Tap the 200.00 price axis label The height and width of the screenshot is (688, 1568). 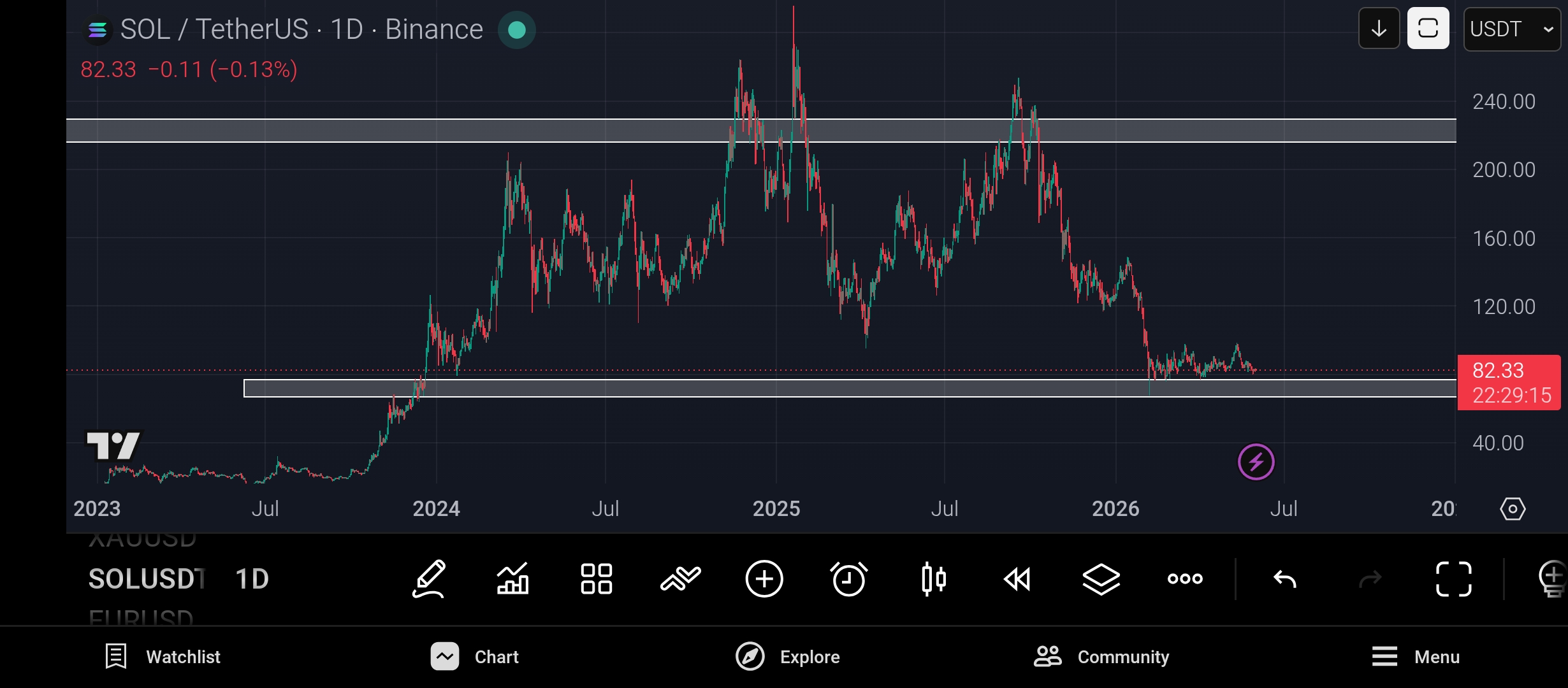pyautogui.click(x=1504, y=170)
